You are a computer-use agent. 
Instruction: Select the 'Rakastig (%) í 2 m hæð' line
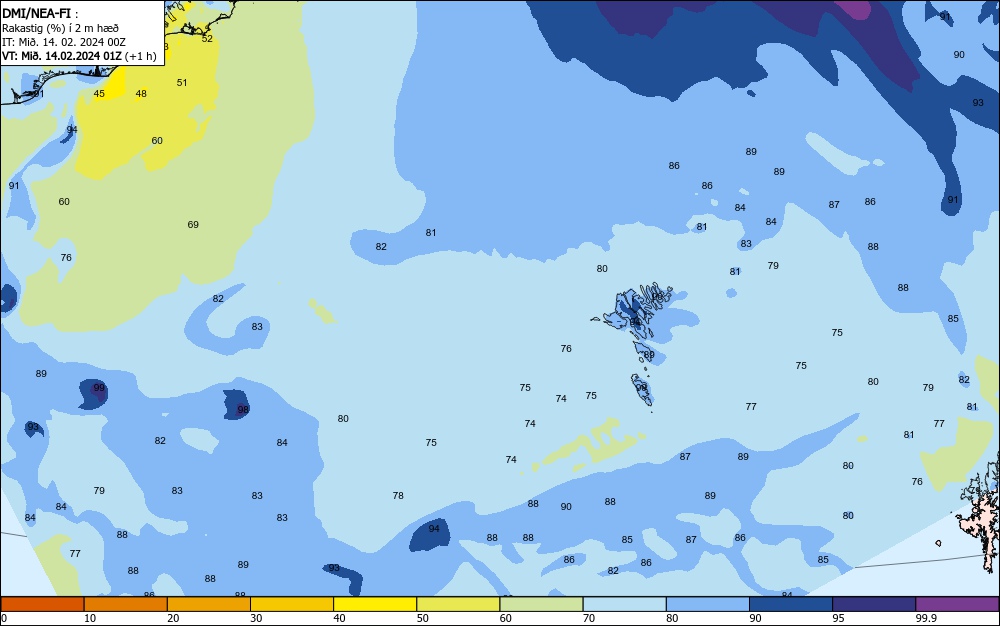coord(61,28)
